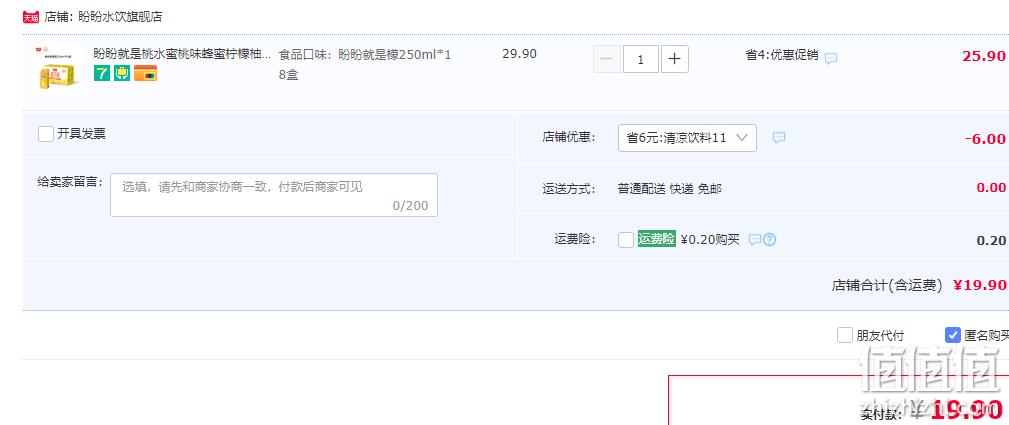Click the 省4:优惠促销 promotion text
Viewport: 1009px width, 425px height.
[782, 55]
